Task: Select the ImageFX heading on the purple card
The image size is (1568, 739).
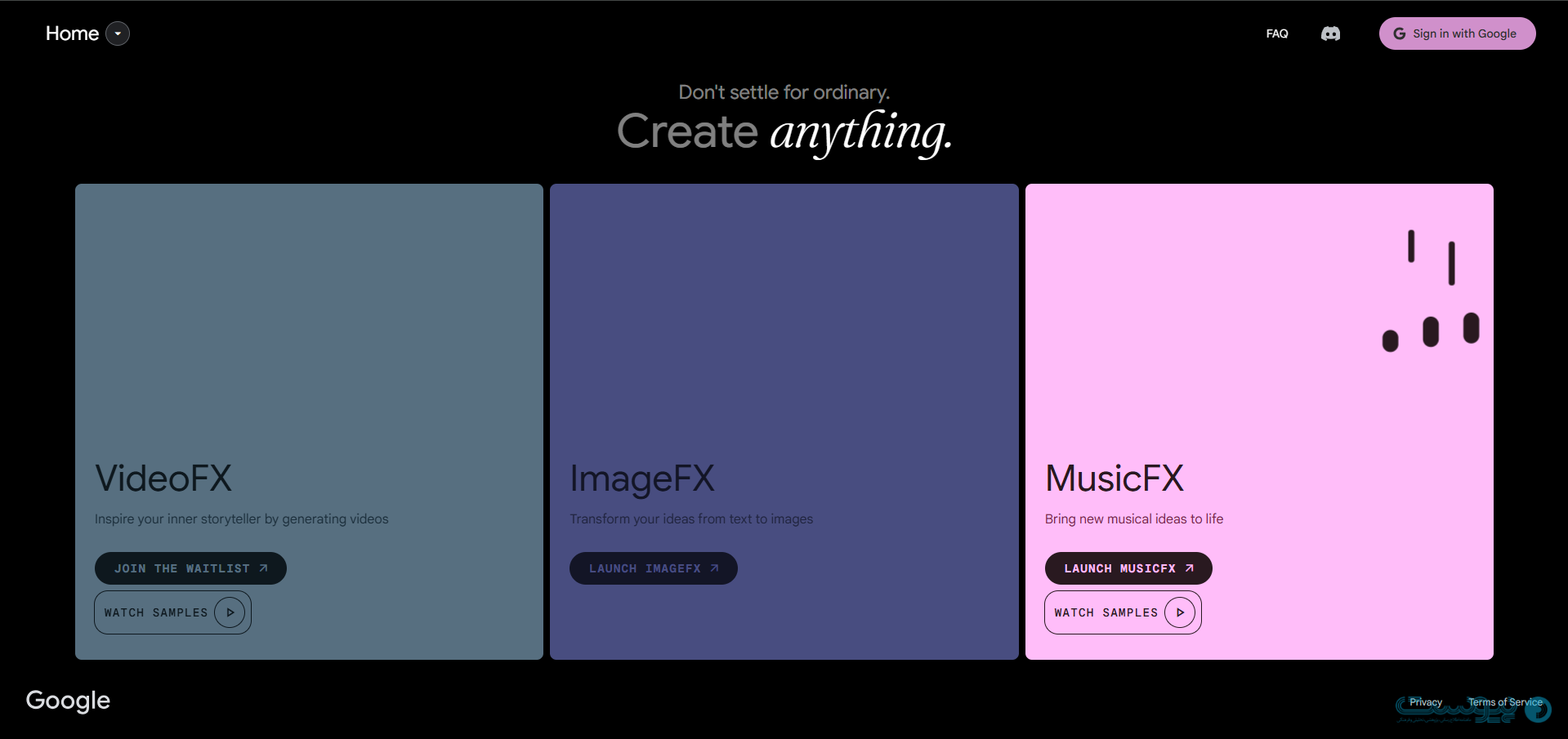Action: coord(642,479)
